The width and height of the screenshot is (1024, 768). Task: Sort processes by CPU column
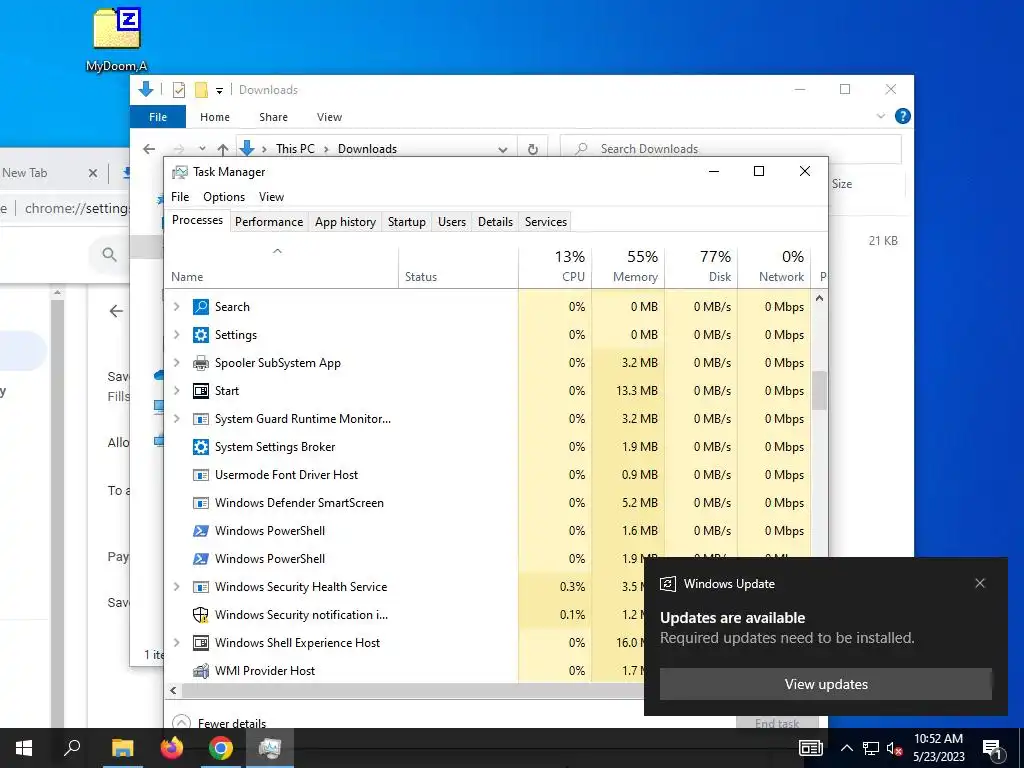coord(555,266)
